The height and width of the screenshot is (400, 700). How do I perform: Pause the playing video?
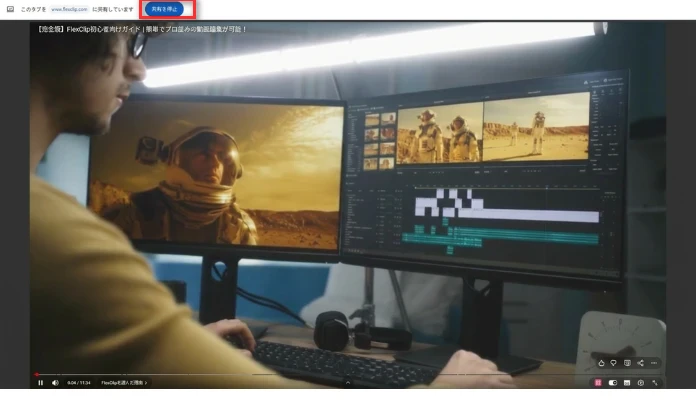pyautogui.click(x=41, y=383)
